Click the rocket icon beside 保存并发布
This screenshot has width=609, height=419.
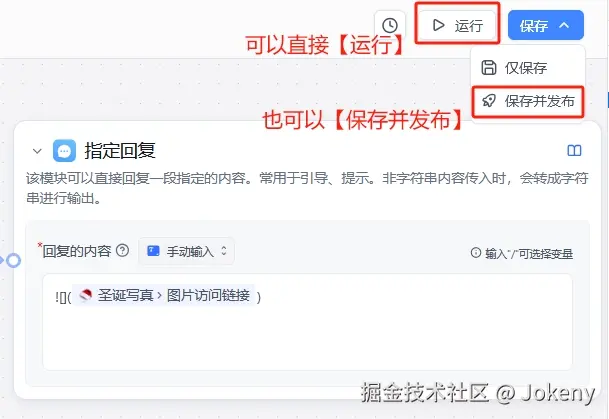point(489,101)
